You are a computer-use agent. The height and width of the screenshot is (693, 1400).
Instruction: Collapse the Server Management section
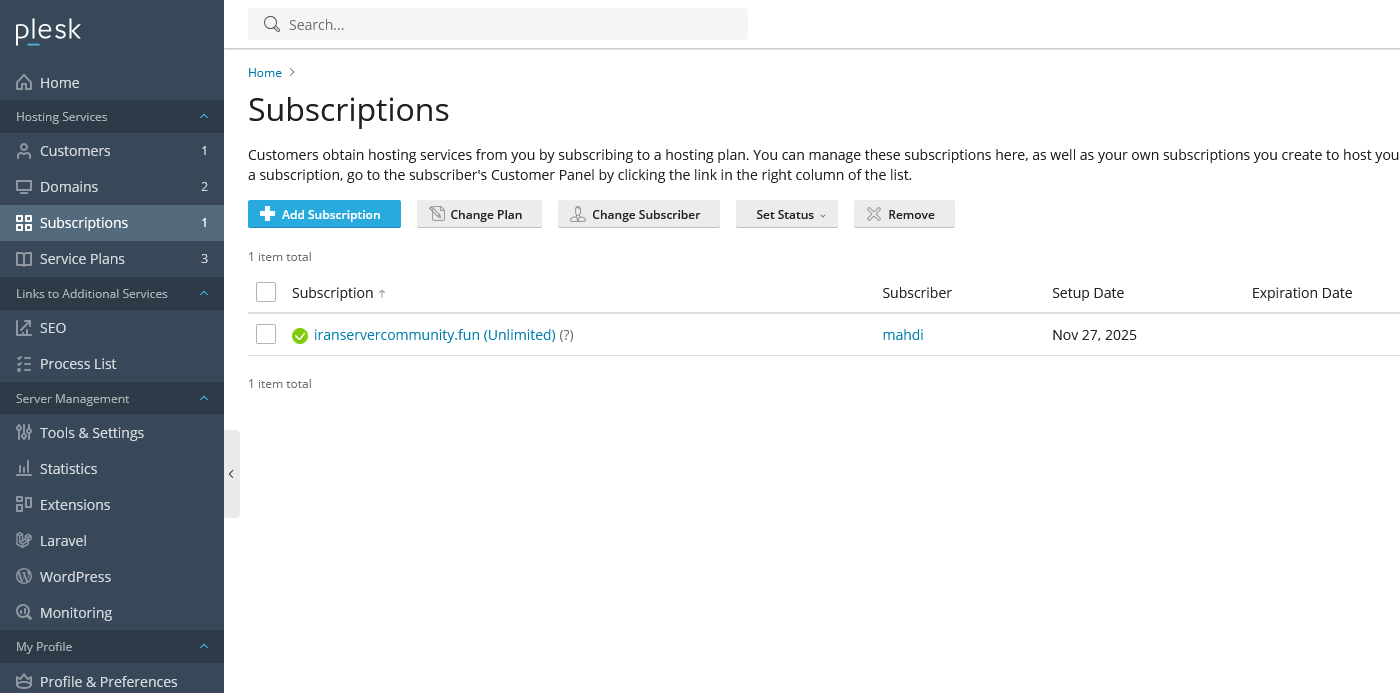click(x=204, y=398)
